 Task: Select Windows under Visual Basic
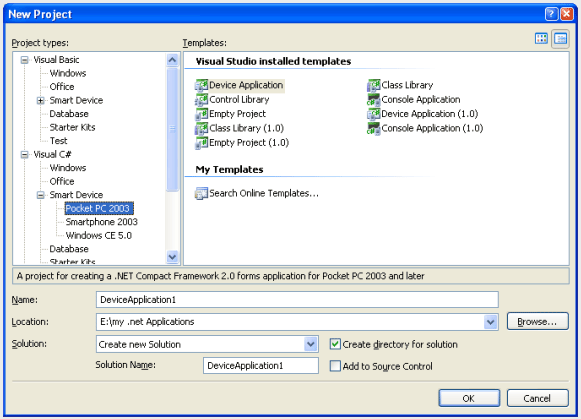(x=68, y=73)
